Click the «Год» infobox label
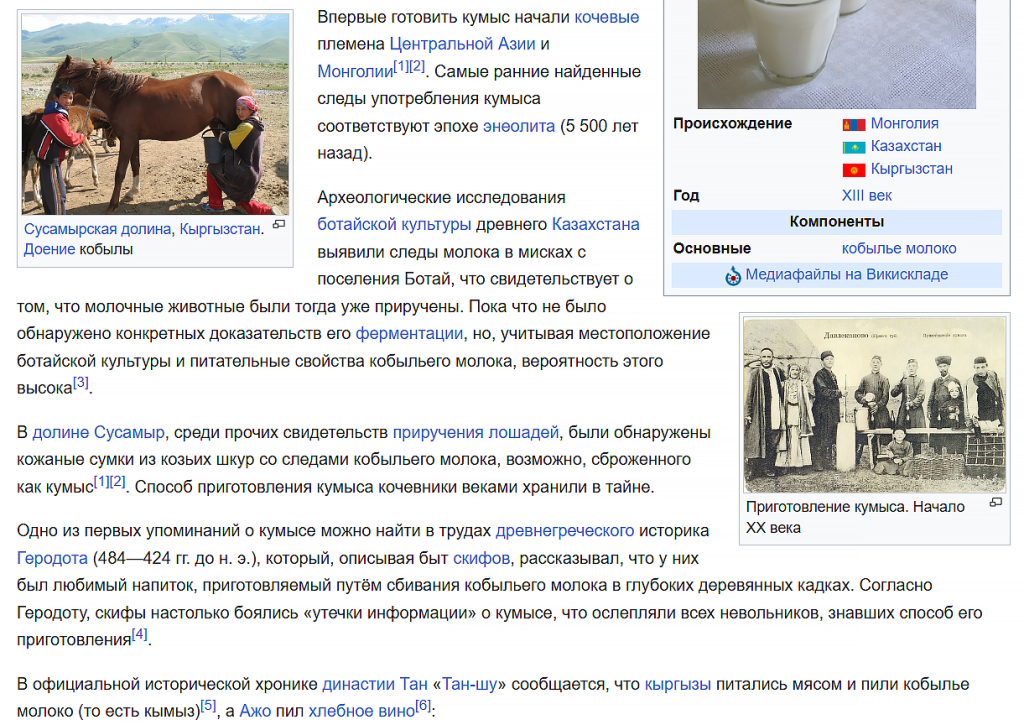 [x=686, y=195]
